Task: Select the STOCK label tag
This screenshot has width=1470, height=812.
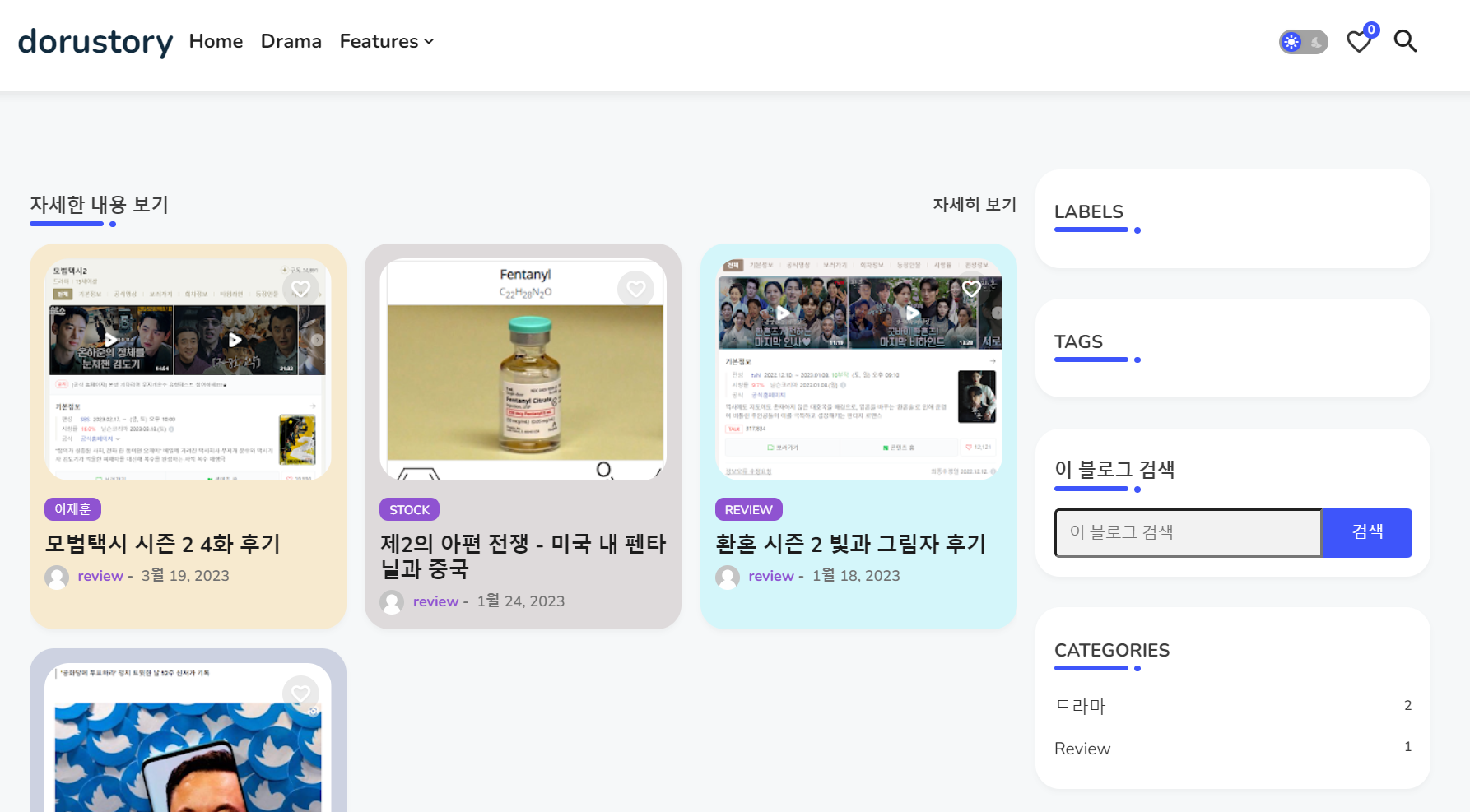Action: click(409, 509)
